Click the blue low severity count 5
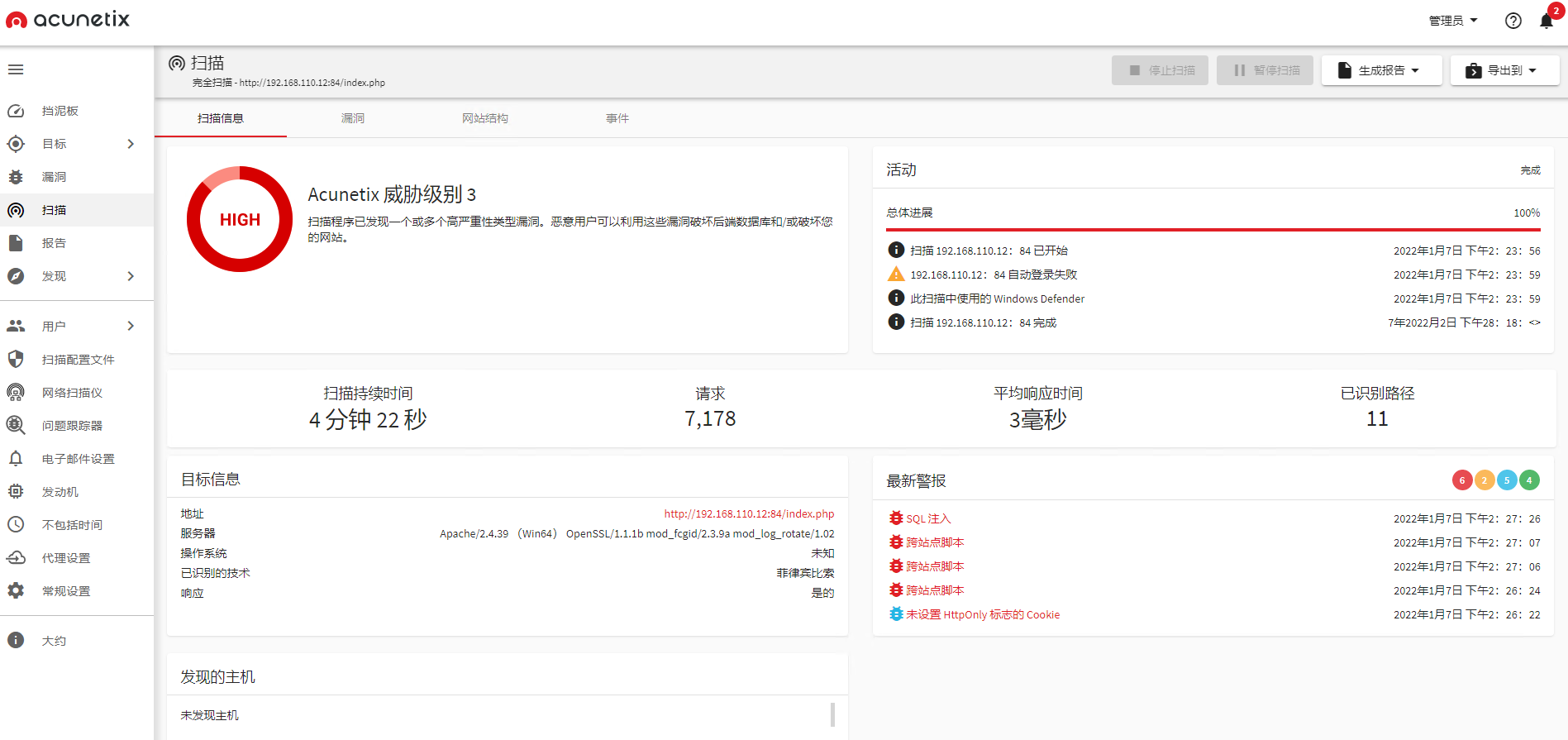 coord(1507,480)
